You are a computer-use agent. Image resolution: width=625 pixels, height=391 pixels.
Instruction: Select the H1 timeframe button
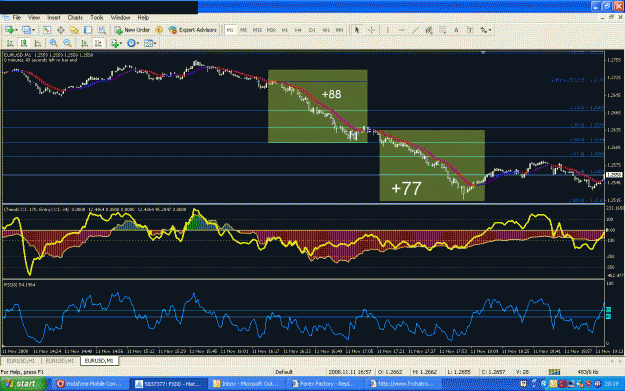(x=285, y=30)
